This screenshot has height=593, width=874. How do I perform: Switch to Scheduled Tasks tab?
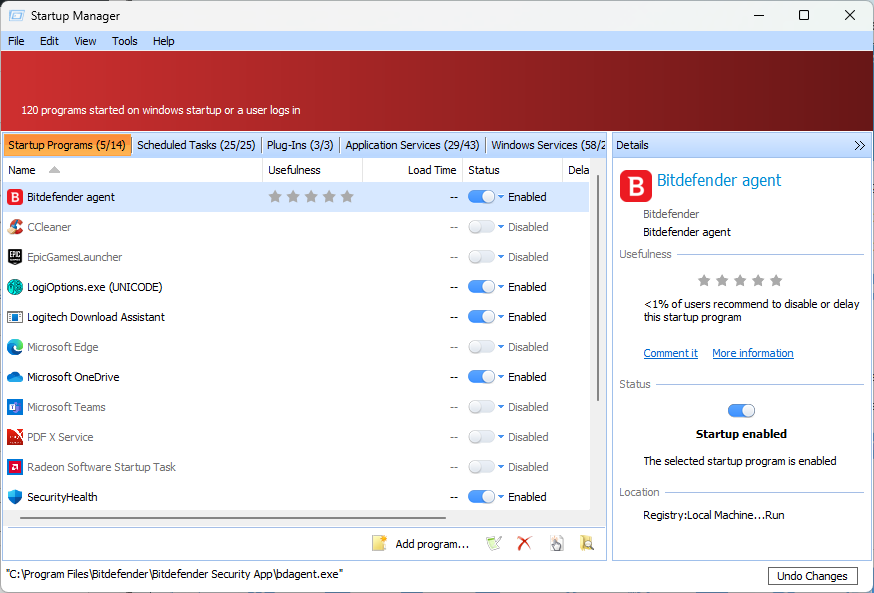pos(196,145)
